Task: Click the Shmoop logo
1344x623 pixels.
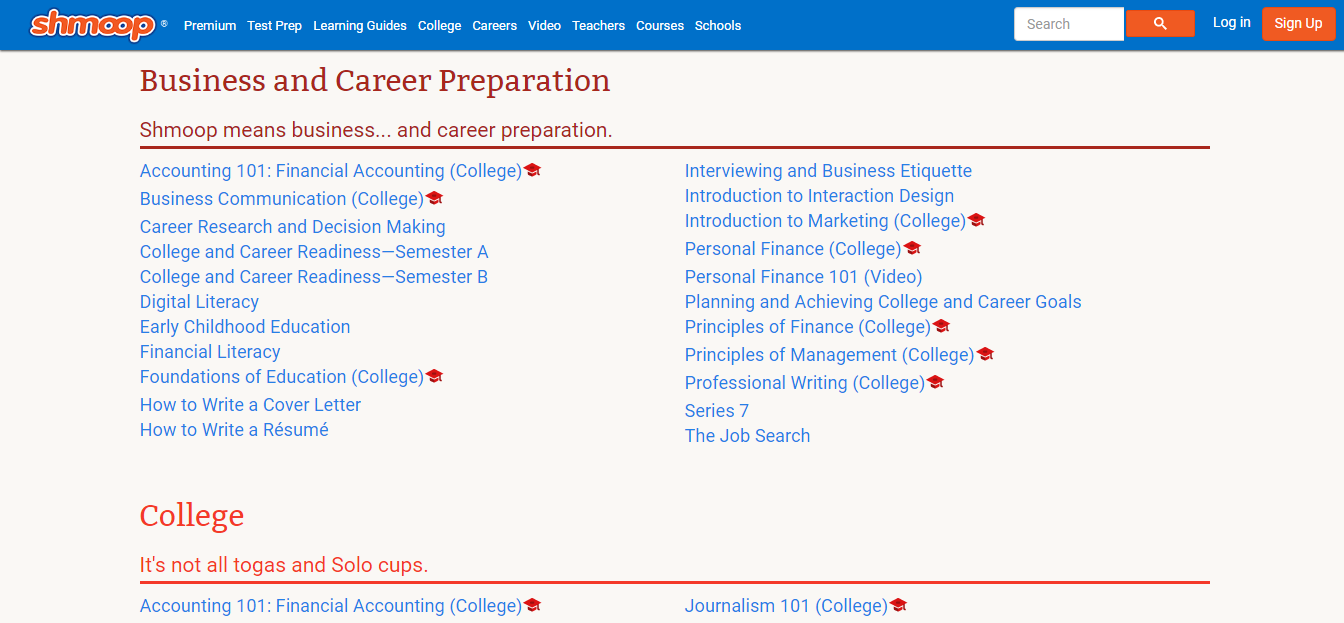Action: click(93, 25)
